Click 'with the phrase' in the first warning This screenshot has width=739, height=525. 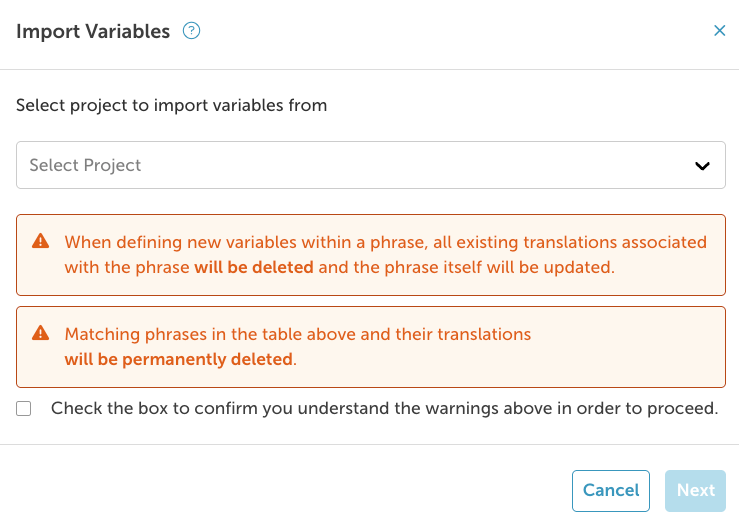[x=127, y=268]
